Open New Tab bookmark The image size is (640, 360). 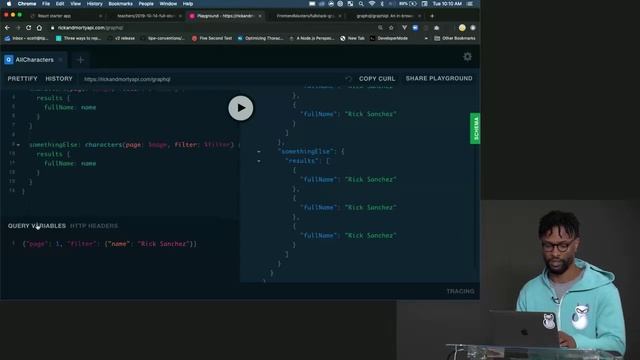(x=352, y=38)
